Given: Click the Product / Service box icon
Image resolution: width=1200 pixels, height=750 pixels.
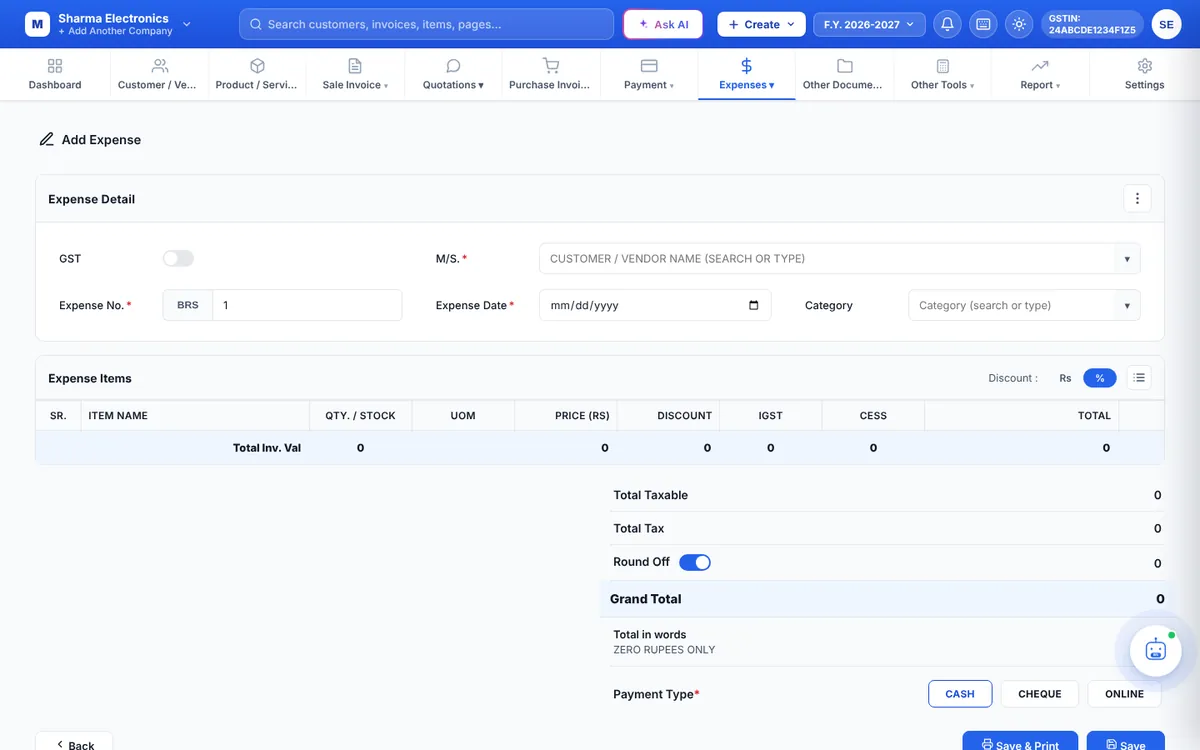Looking at the screenshot, I should pos(257,66).
